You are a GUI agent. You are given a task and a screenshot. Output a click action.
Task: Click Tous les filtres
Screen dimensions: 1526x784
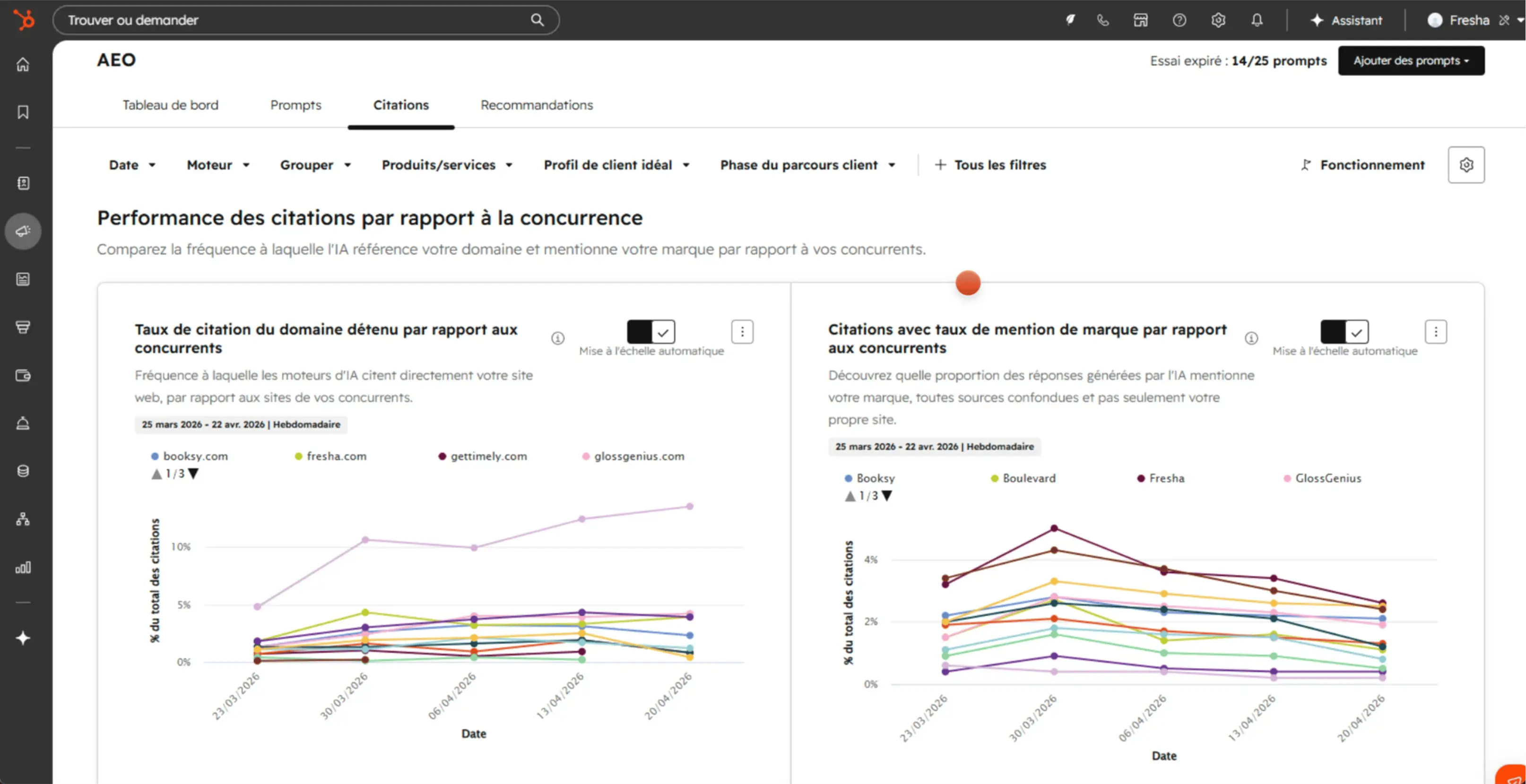pyautogui.click(x=990, y=164)
